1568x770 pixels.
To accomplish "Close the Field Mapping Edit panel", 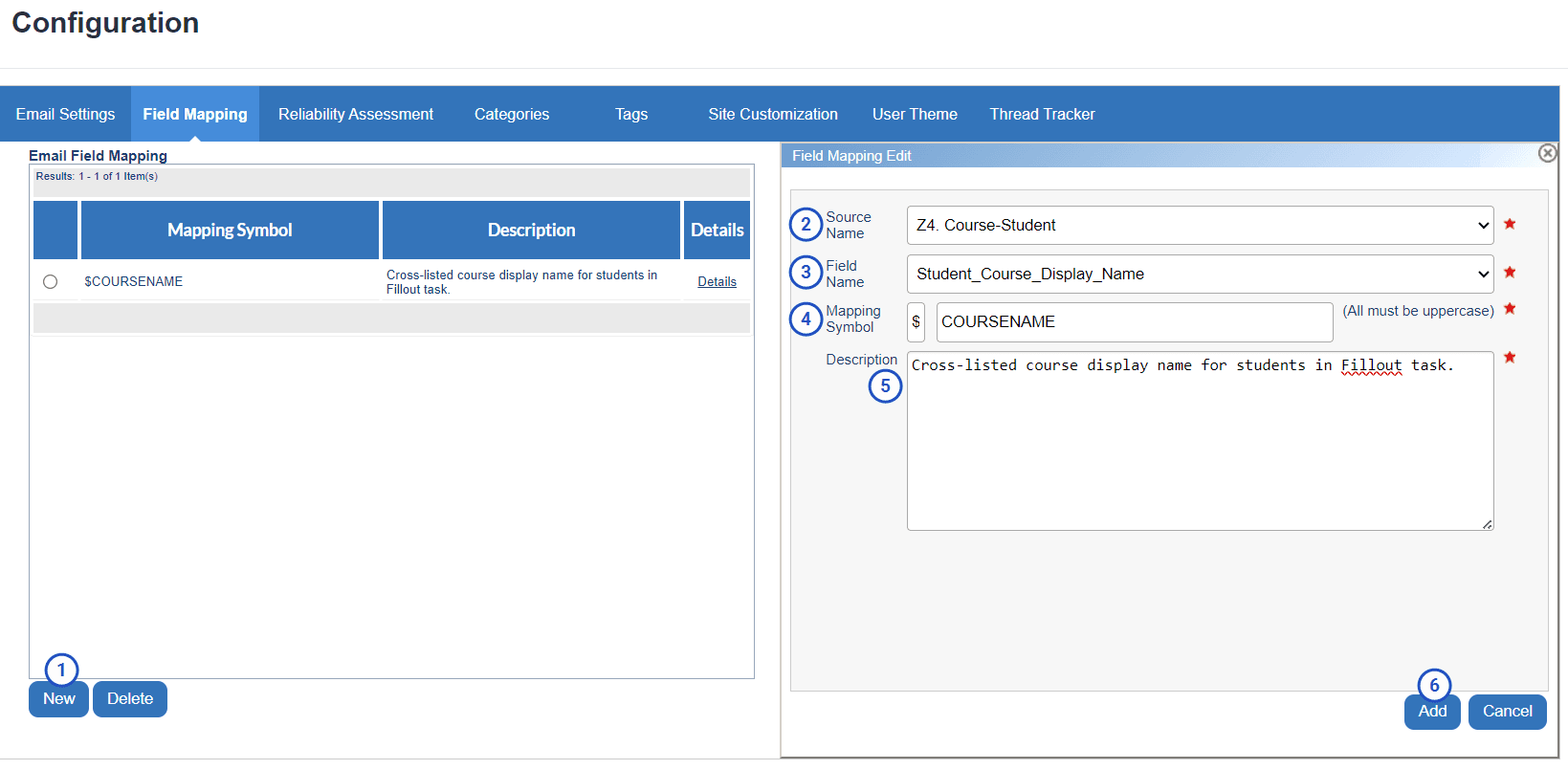I will [1547, 153].
